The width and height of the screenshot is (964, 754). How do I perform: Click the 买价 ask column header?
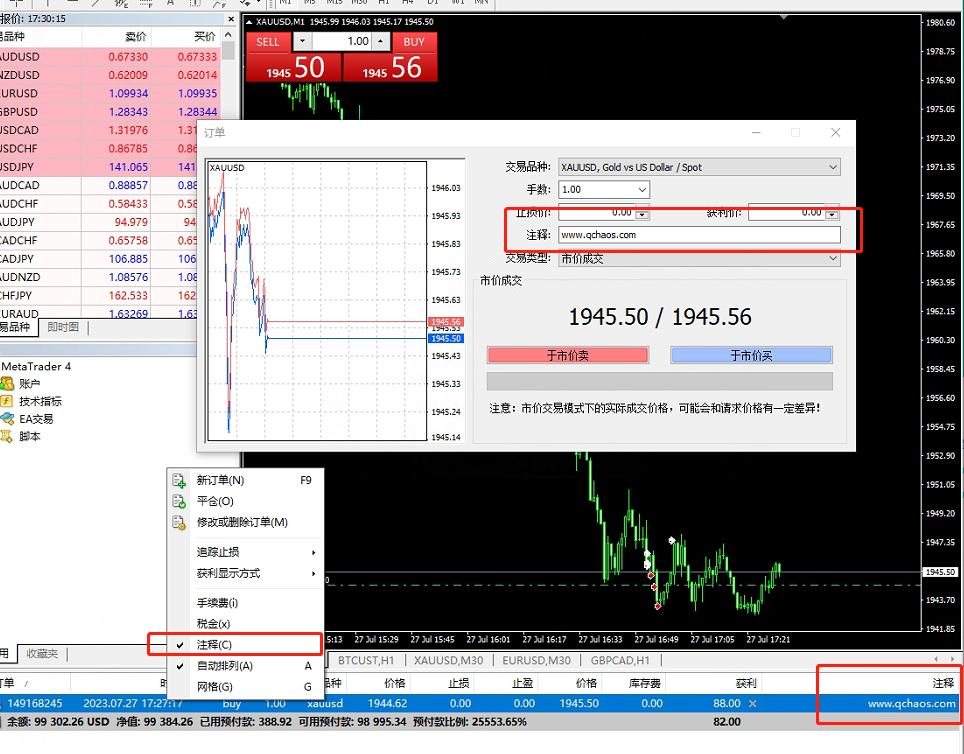[x=205, y=37]
